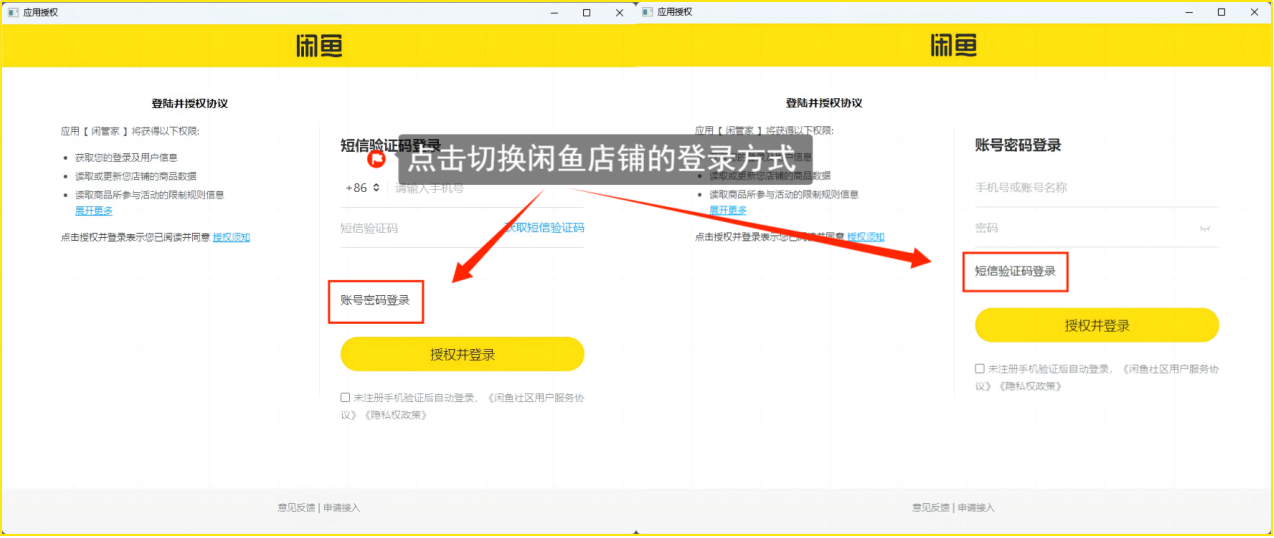Tick the agreement checkbox in the password login form
1274x538 pixels.
pos(980,369)
